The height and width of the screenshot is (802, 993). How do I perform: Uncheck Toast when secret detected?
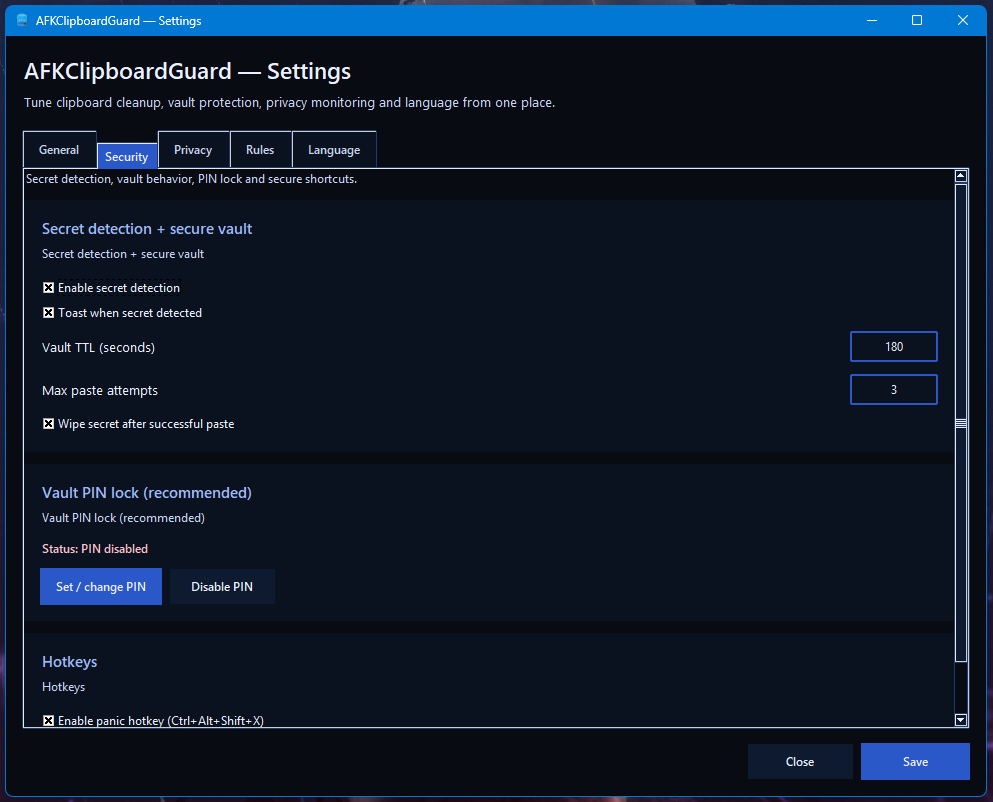point(49,313)
